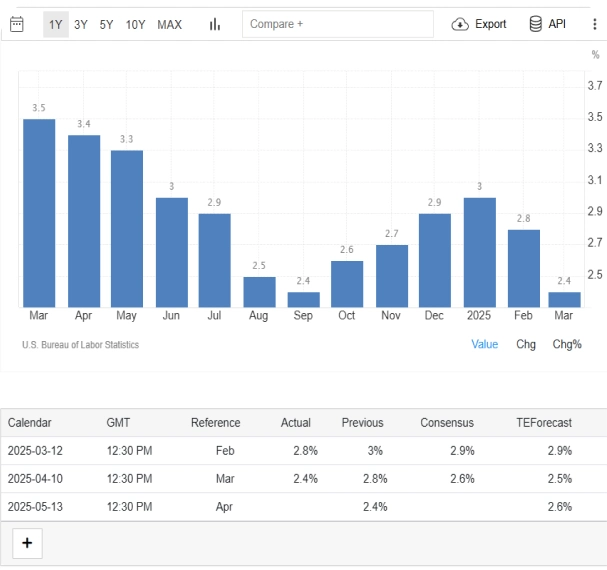Switch to the 3Y time range

(81, 24)
